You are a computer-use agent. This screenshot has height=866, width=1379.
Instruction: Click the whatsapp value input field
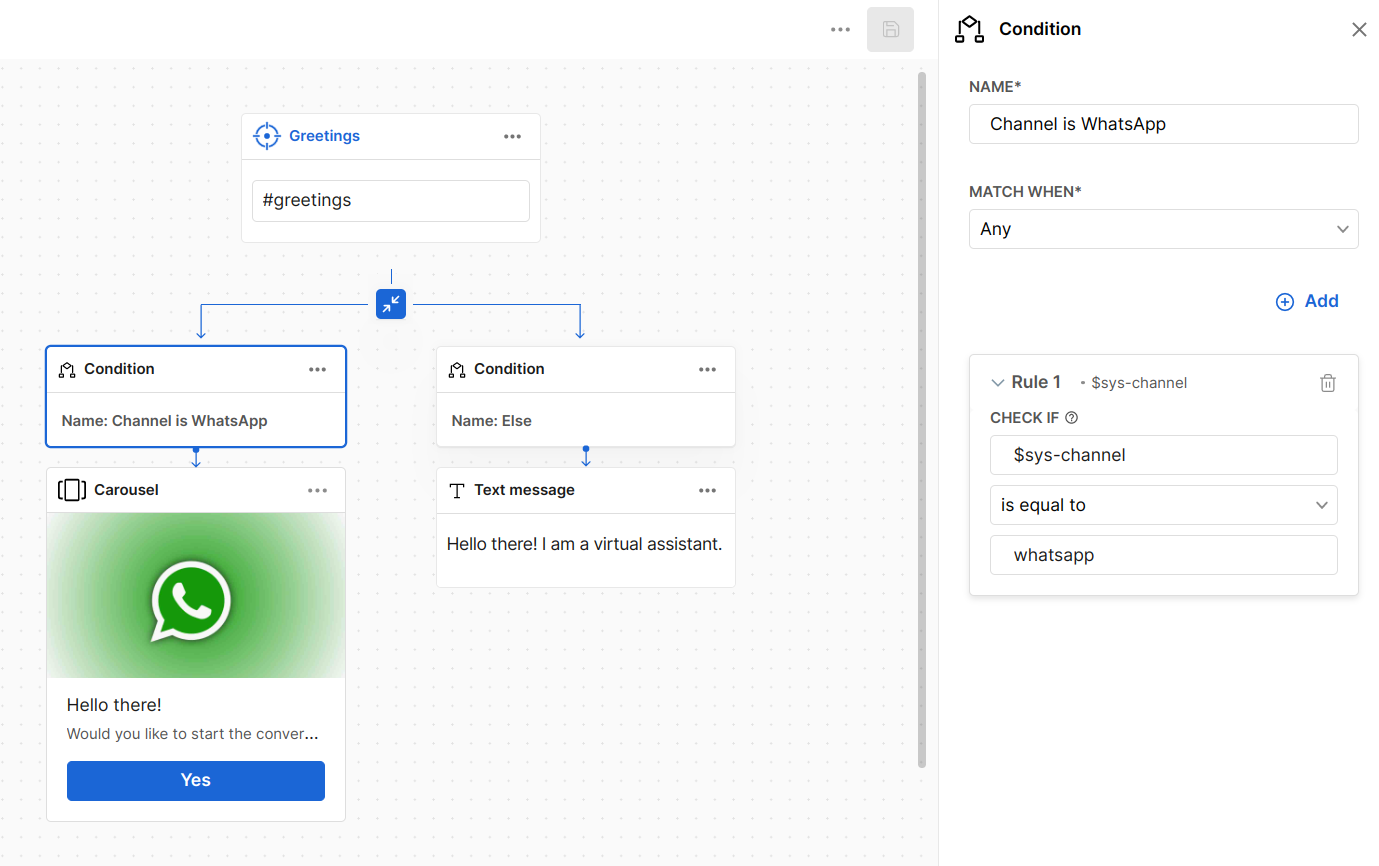coord(1163,555)
